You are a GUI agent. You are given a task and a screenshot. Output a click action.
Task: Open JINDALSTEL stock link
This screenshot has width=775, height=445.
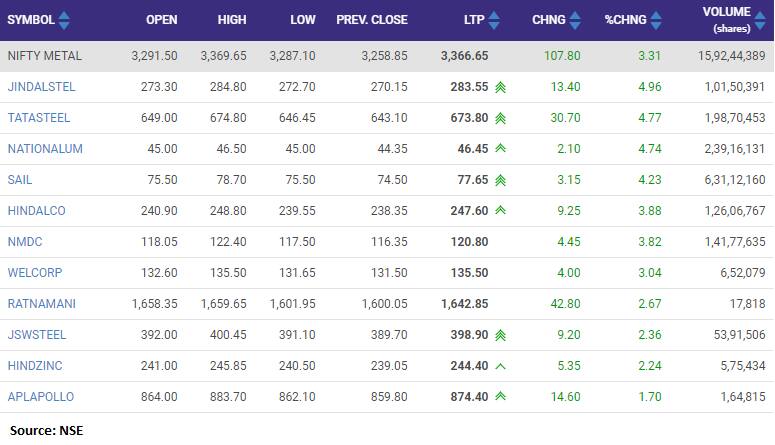(x=42, y=87)
